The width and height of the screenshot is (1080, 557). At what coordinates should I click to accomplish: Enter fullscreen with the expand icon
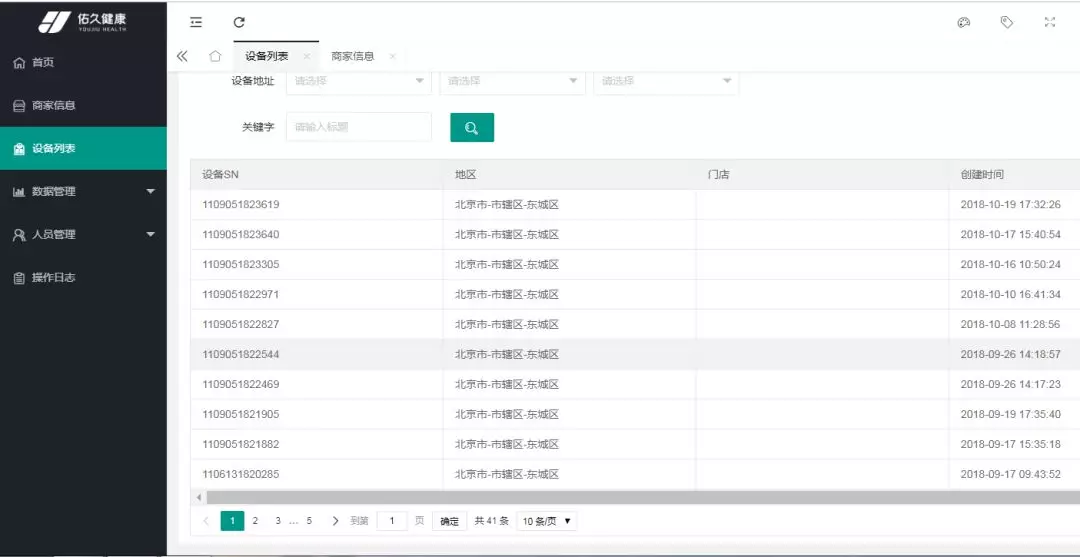tap(1050, 22)
